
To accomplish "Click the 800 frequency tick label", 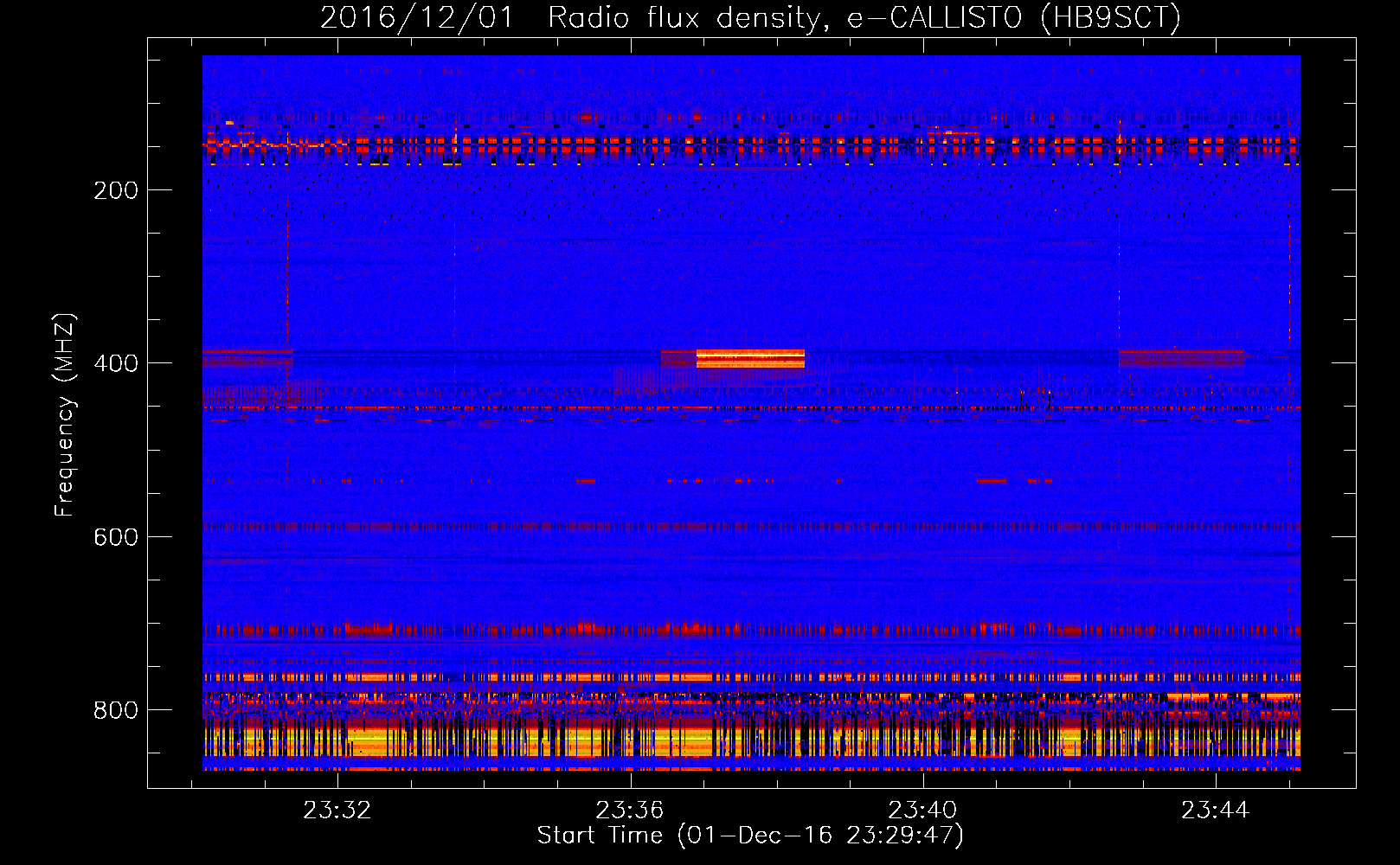I will point(116,710).
